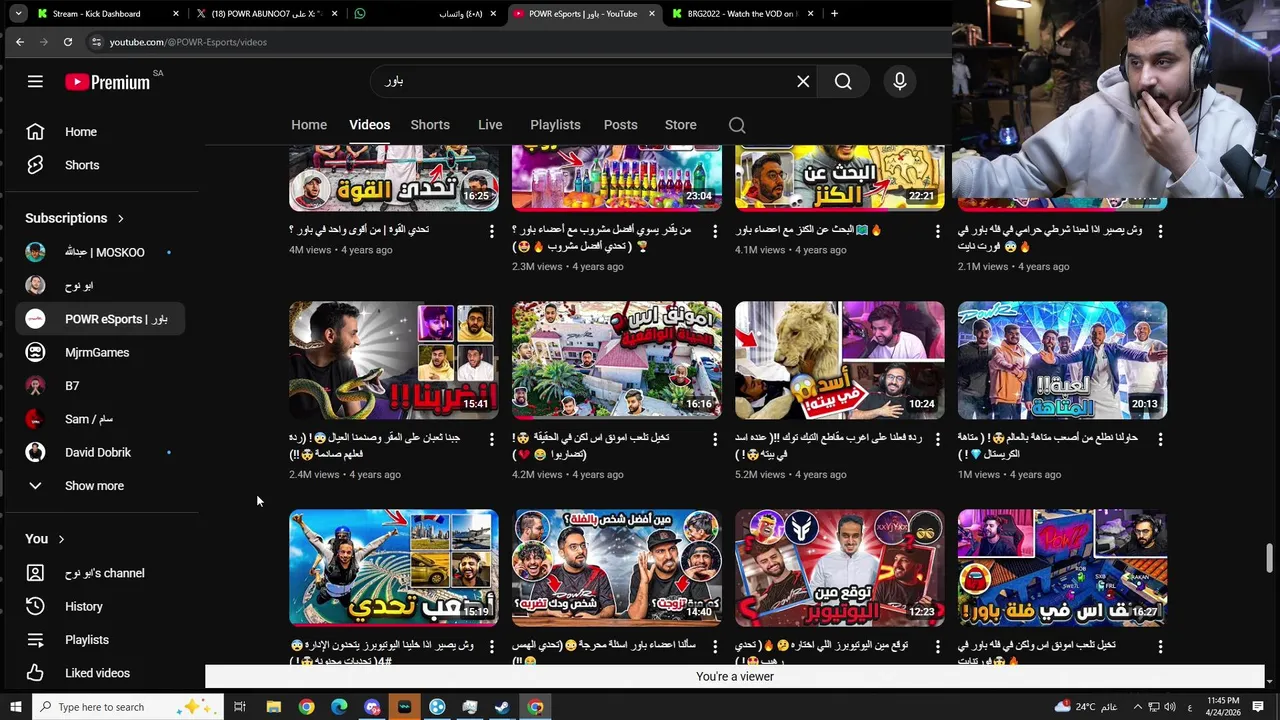1280x720 pixels.
Task: Open options menu for the 2.3M views video
Action: click(714, 231)
